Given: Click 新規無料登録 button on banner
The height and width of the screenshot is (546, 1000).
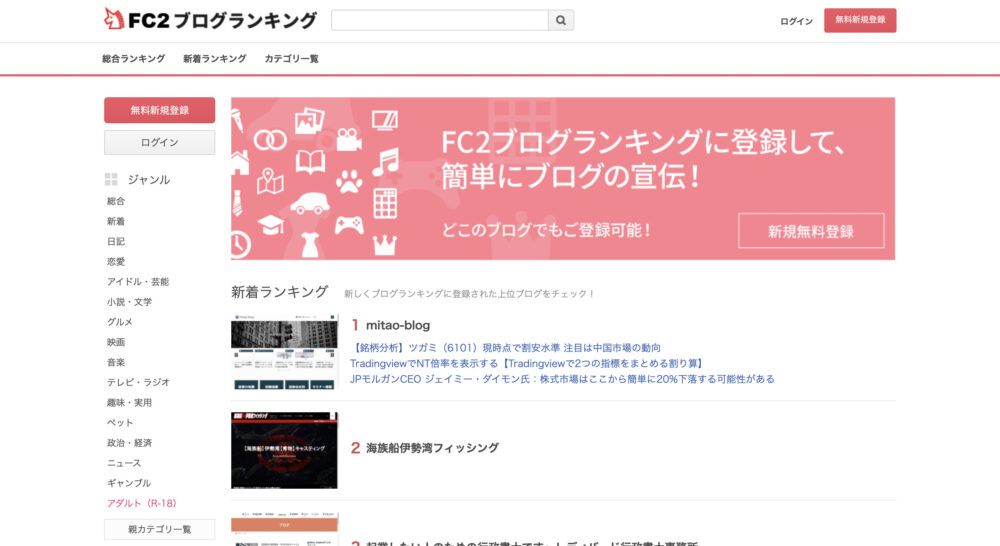Looking at the screenshot, I should [811, 231].
